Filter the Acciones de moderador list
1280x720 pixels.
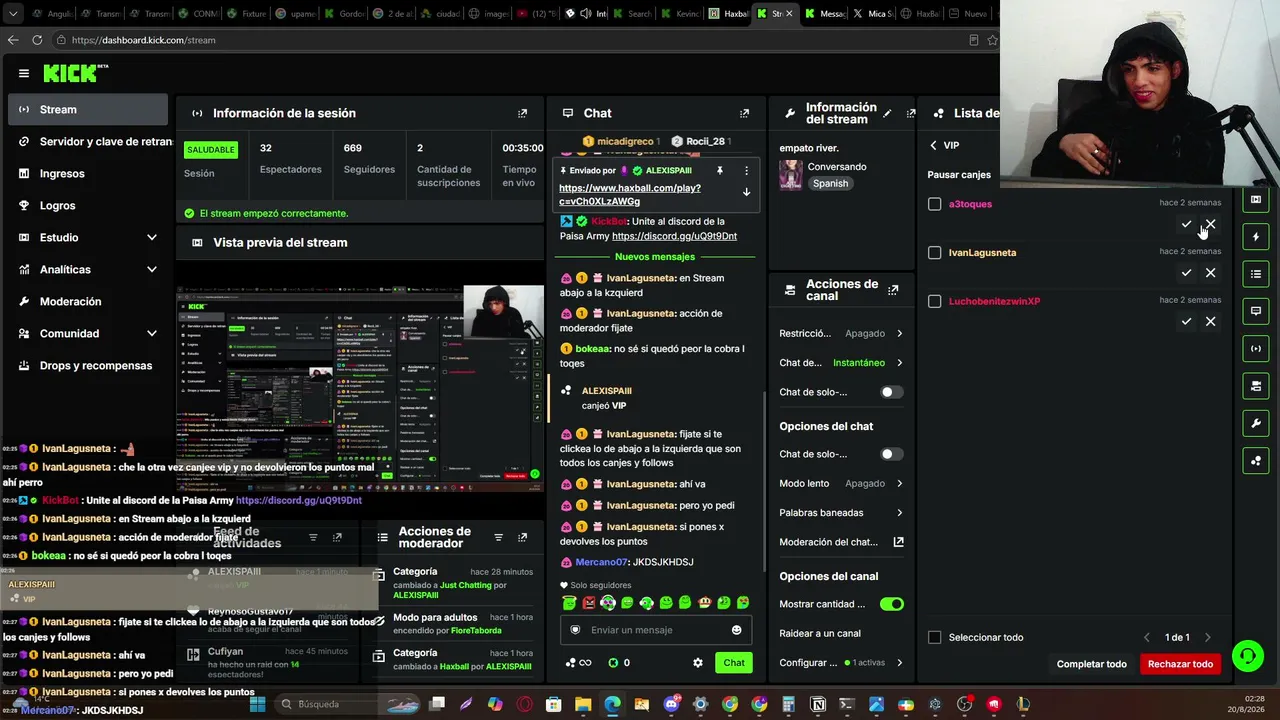point(498,538)
